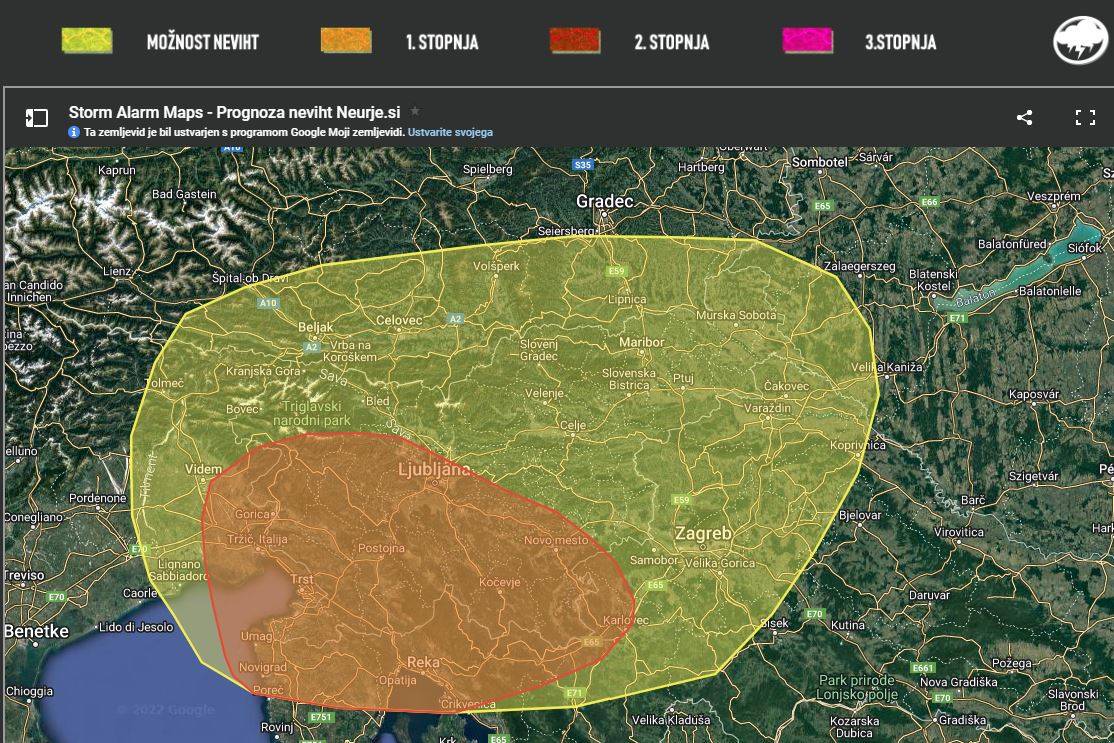Click the magenta '3. stopnja' legend swatch

pos(807,41)
